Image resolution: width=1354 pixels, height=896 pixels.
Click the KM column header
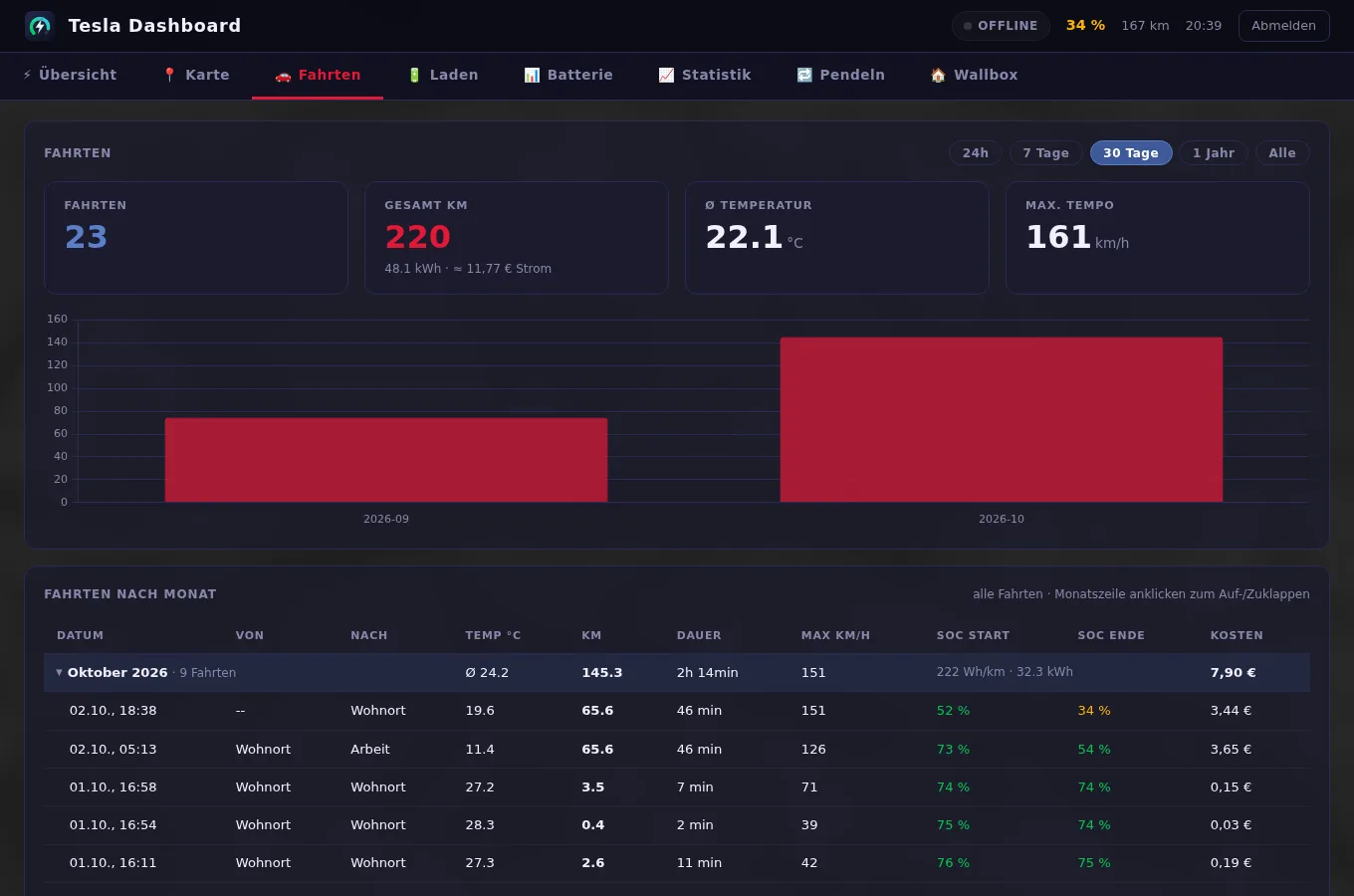coord(591,635)
